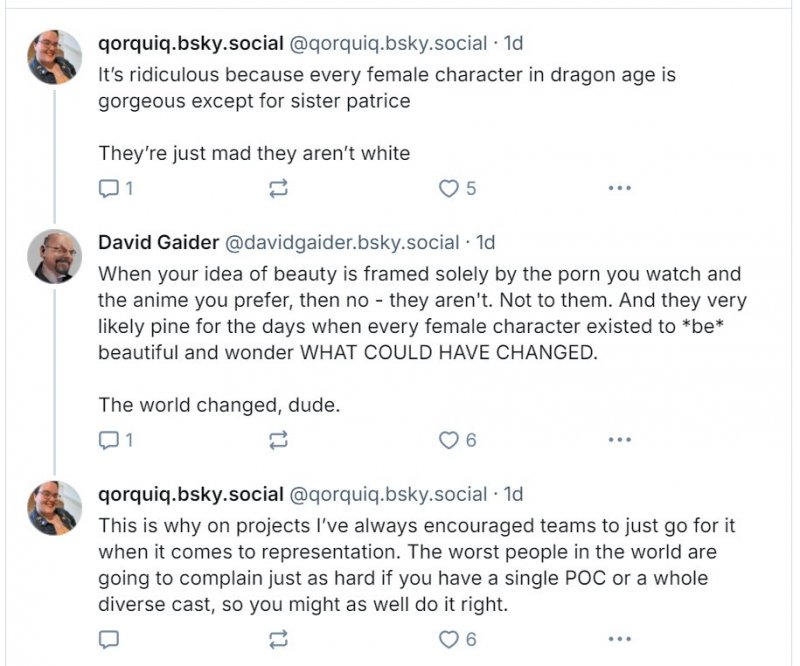Open David Gaider post's 1d timestamp
Screen dimensions: 800x666
tap(485, 243)
